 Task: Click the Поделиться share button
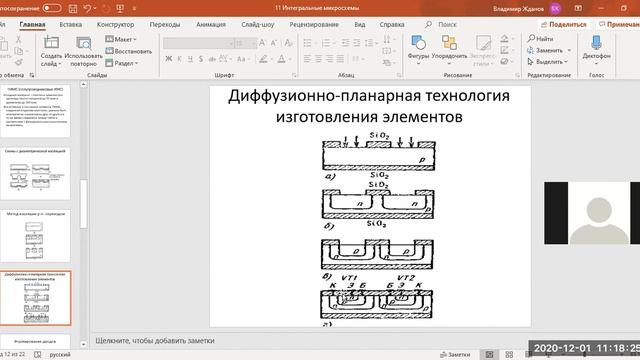point(563,24)
